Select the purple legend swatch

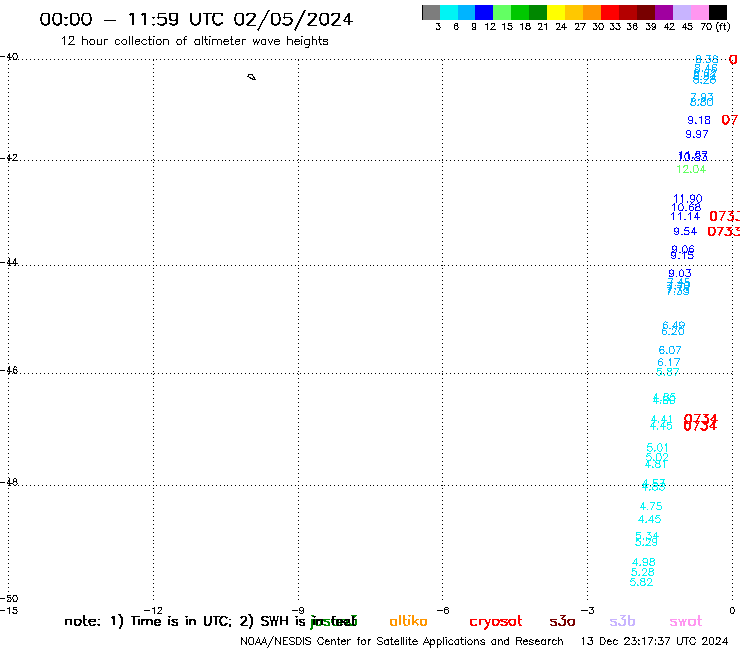664,12
